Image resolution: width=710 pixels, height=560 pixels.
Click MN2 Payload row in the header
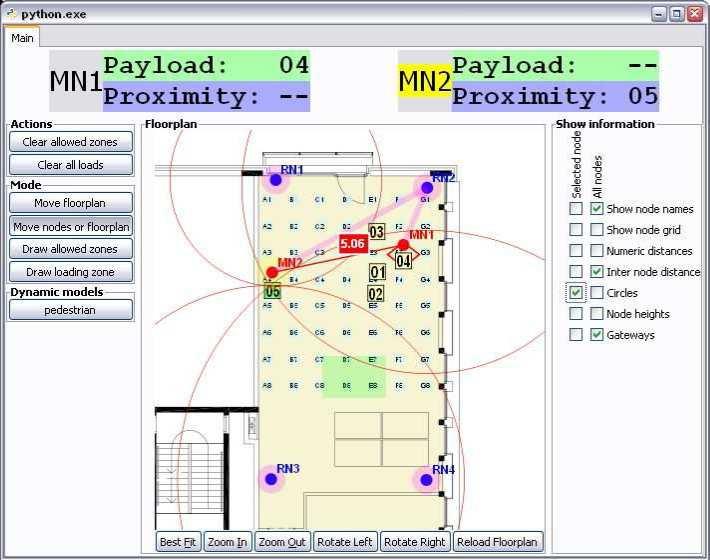point(555,66)
